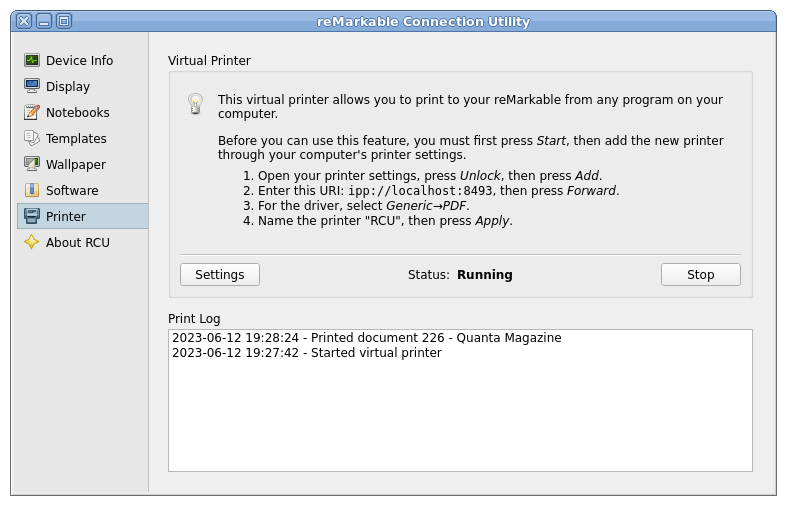Open the About RCU page

coord(82,242)
